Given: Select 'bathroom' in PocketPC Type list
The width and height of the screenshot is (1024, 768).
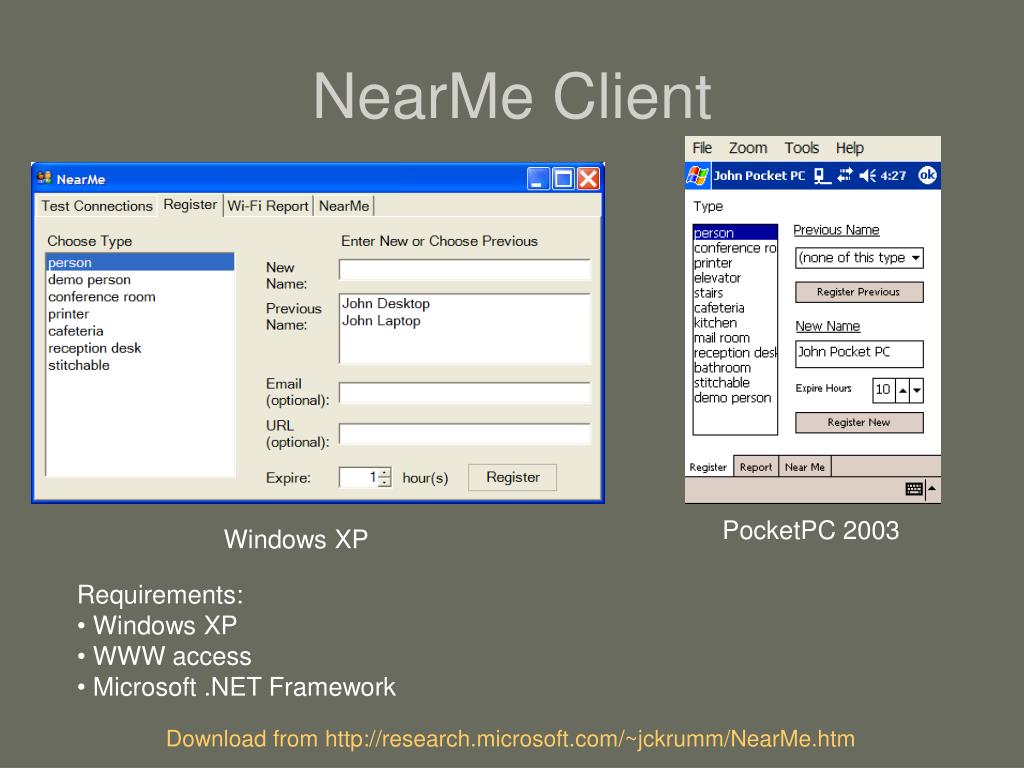Looking at the screenshot, I should pyautogui.click(x=735, y=368).
